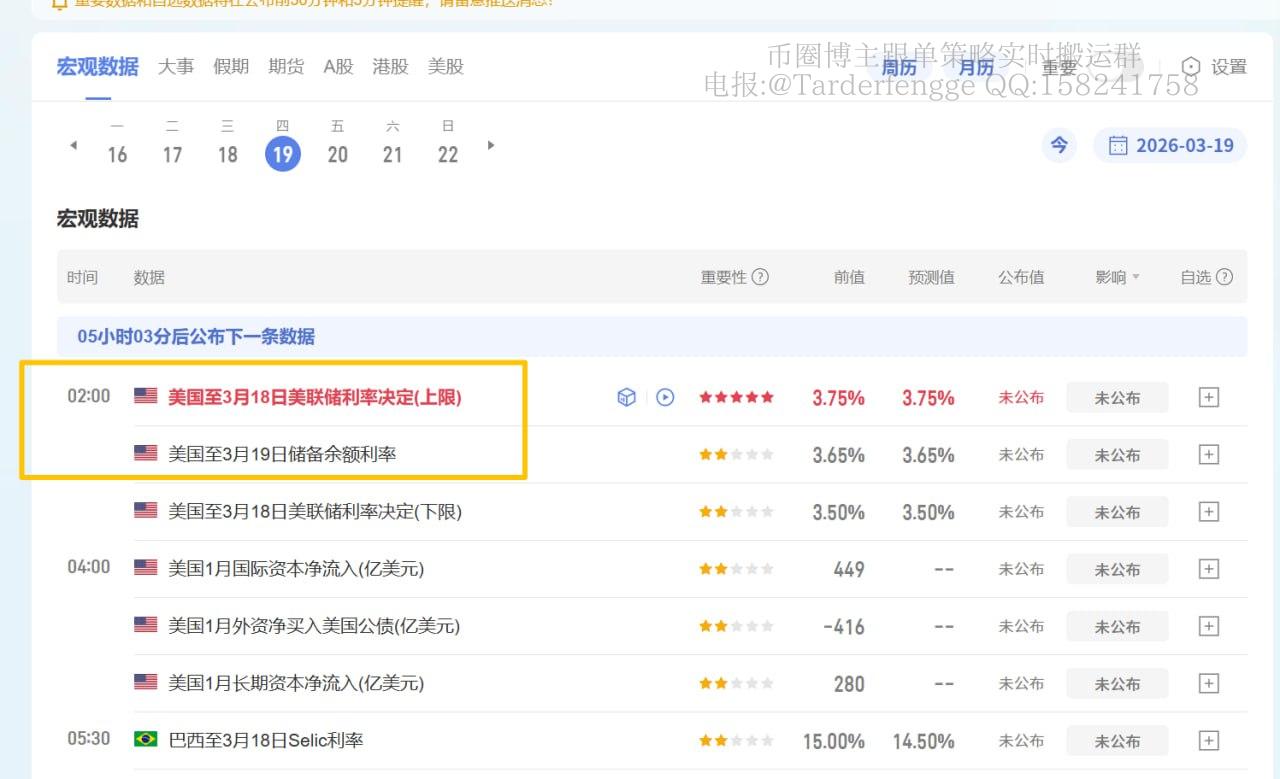
Task: Click the cube icon on the Fed rate row
Action: 626,397
